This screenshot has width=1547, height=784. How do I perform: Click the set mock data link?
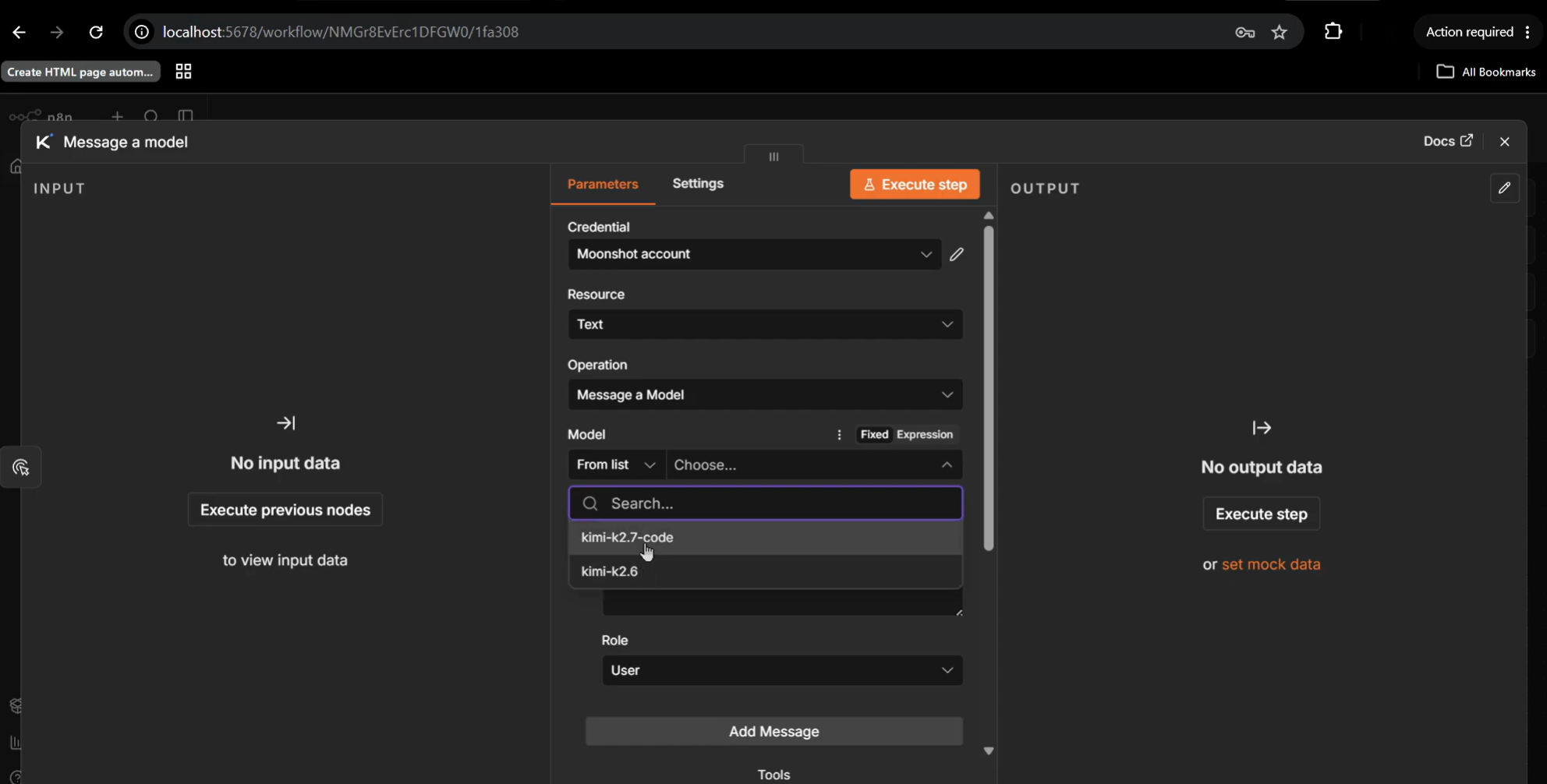1271,564
